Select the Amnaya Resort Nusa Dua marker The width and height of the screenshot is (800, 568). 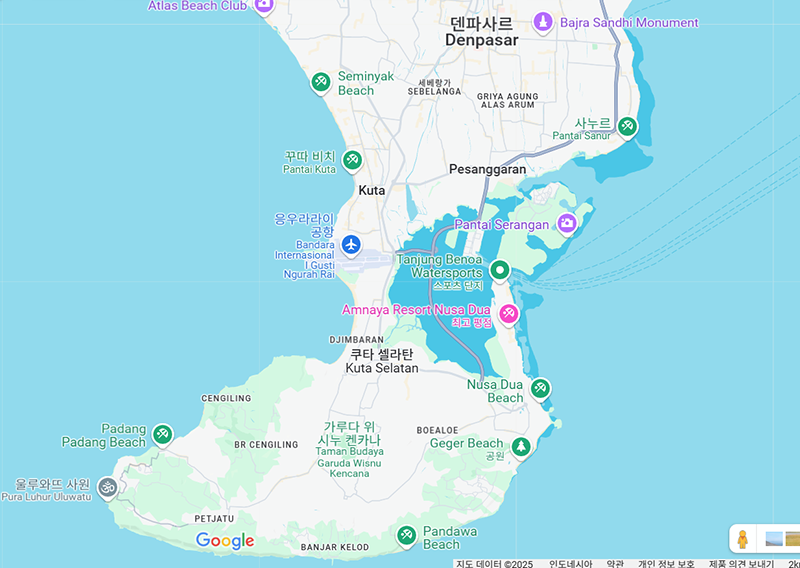click(x=508, y=315)
